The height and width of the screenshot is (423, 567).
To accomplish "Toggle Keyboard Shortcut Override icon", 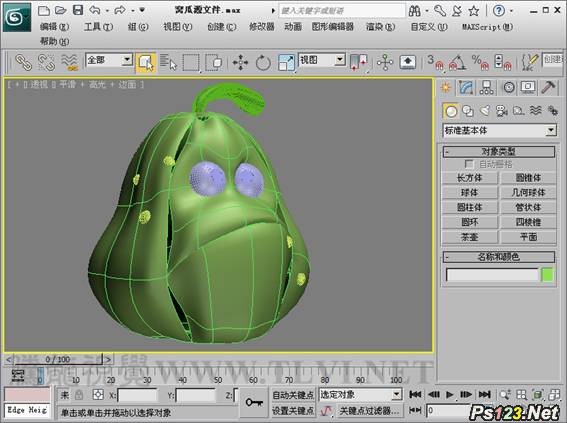I will point(408,62).
